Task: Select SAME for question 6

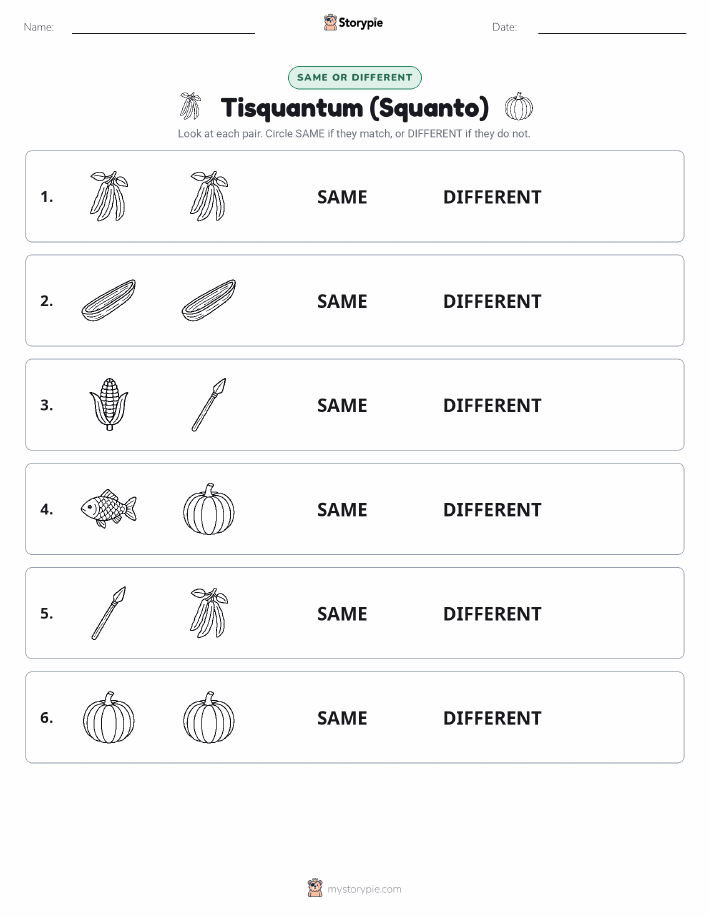Action: click(342, 718)
